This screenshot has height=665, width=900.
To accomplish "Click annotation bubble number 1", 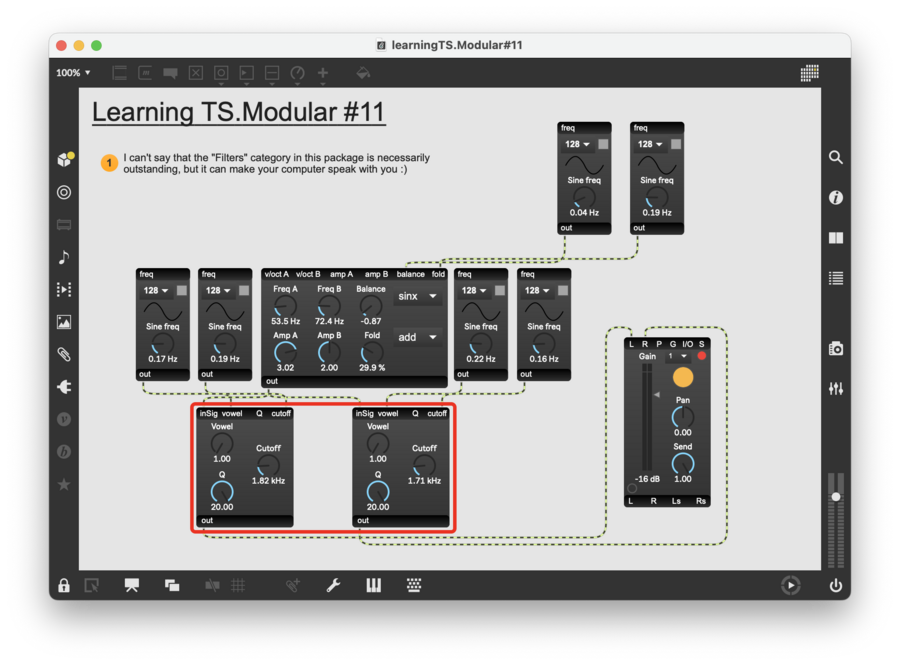I will pos(110,163).
